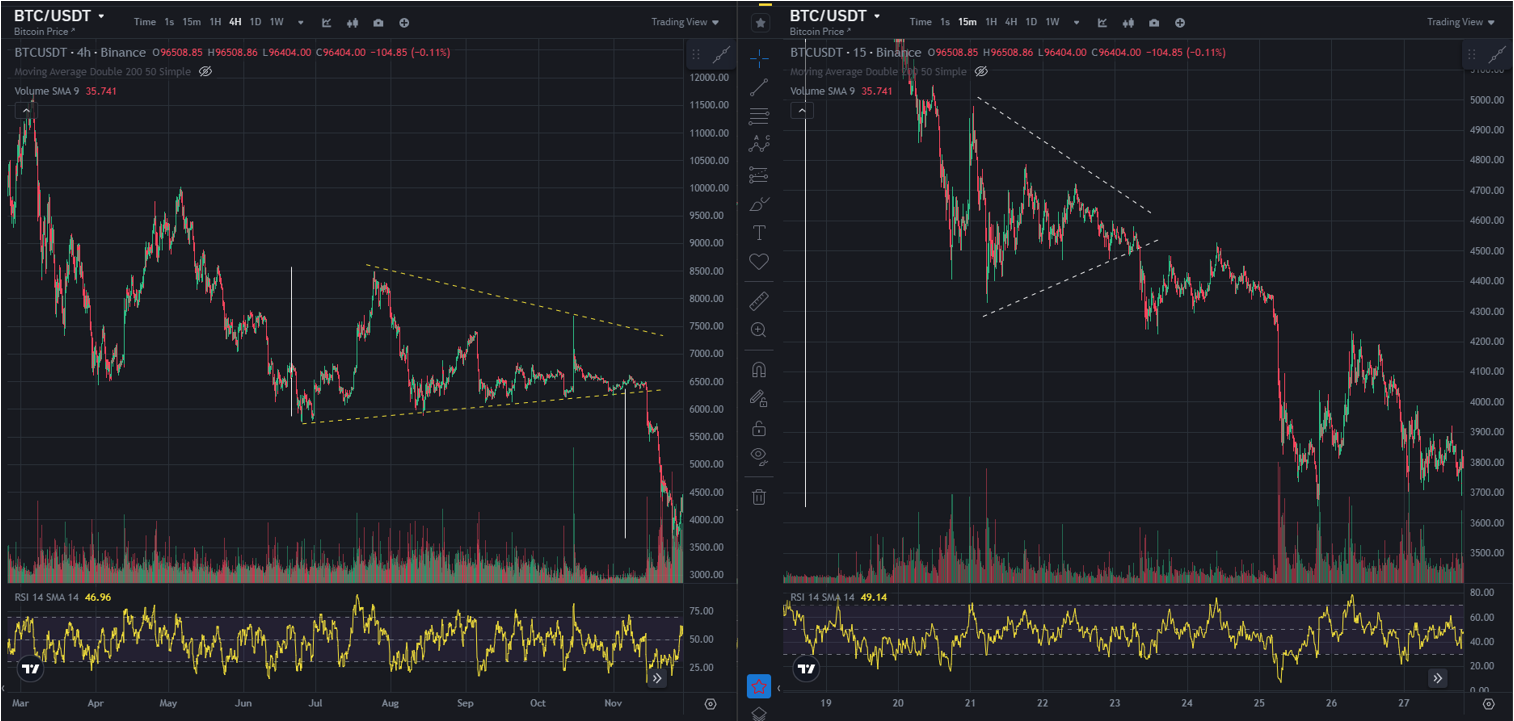Select 15m interval in left chart
This screenshot has width=1514, height=721.
[191, 22]
